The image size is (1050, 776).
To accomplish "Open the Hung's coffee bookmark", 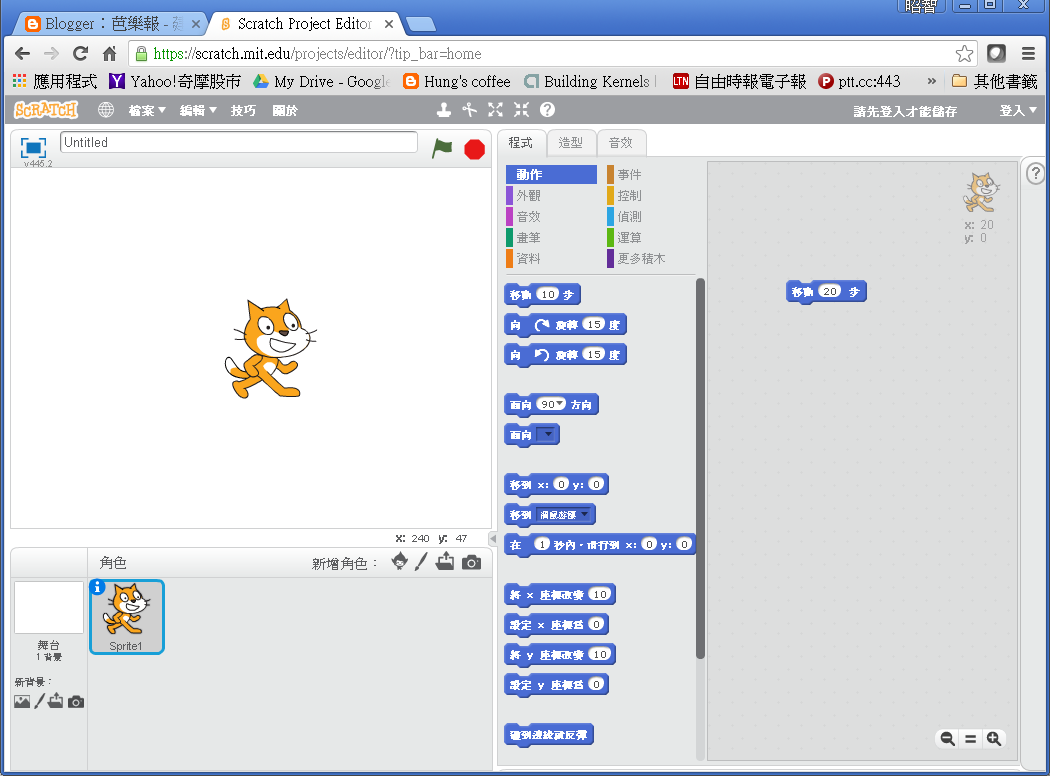I will click(457, 82).
